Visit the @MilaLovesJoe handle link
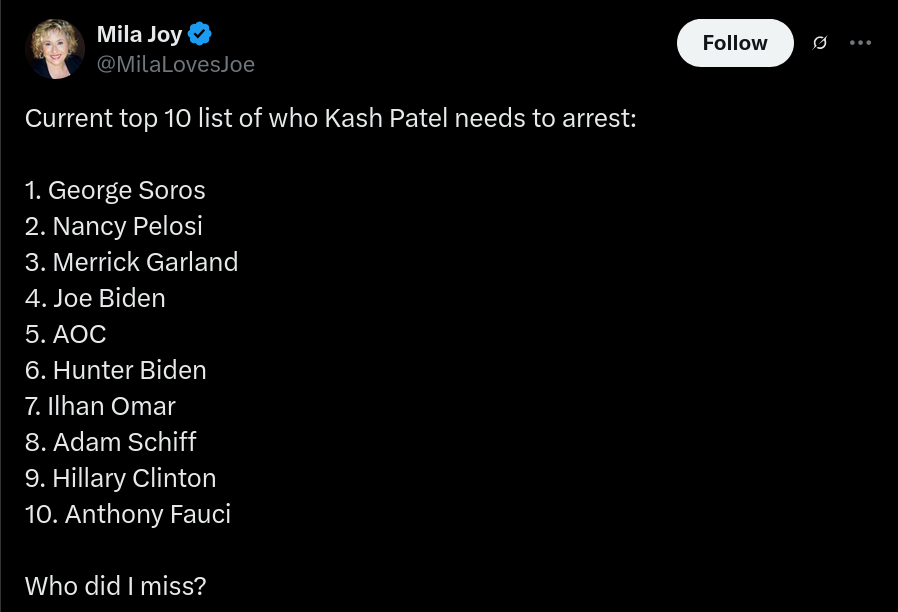 pyautogui.click(x=176, y=64)
